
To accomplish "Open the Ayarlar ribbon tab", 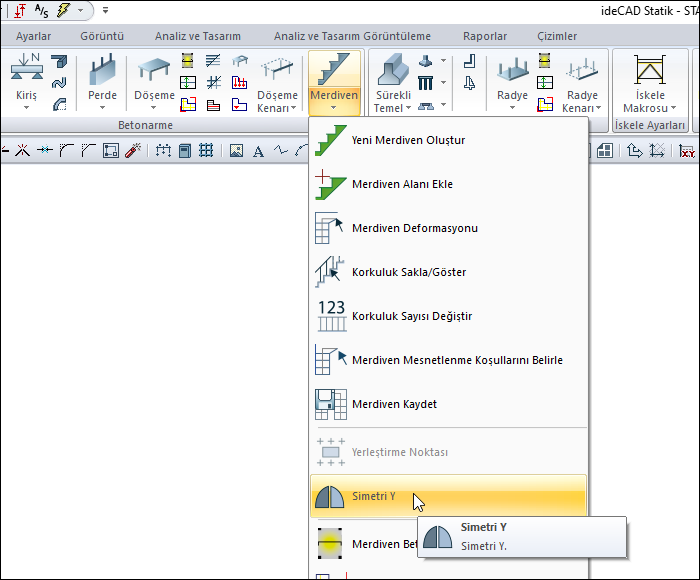I will pos(33,36).
